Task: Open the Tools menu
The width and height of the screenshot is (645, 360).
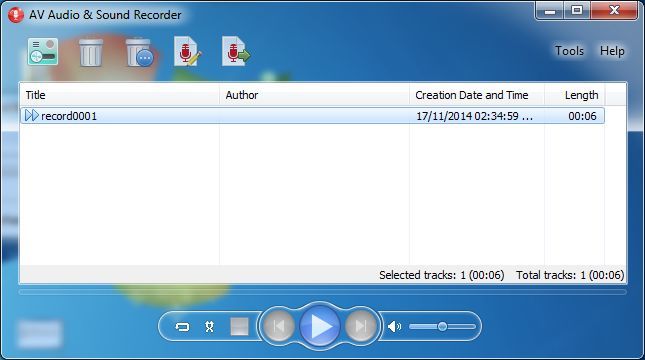Action: [x=569, y=51]
